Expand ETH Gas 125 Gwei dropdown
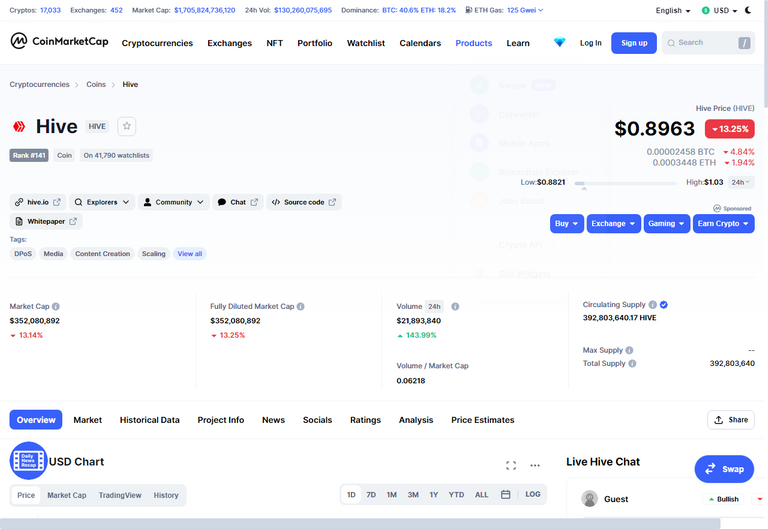 tap(525, 10)
